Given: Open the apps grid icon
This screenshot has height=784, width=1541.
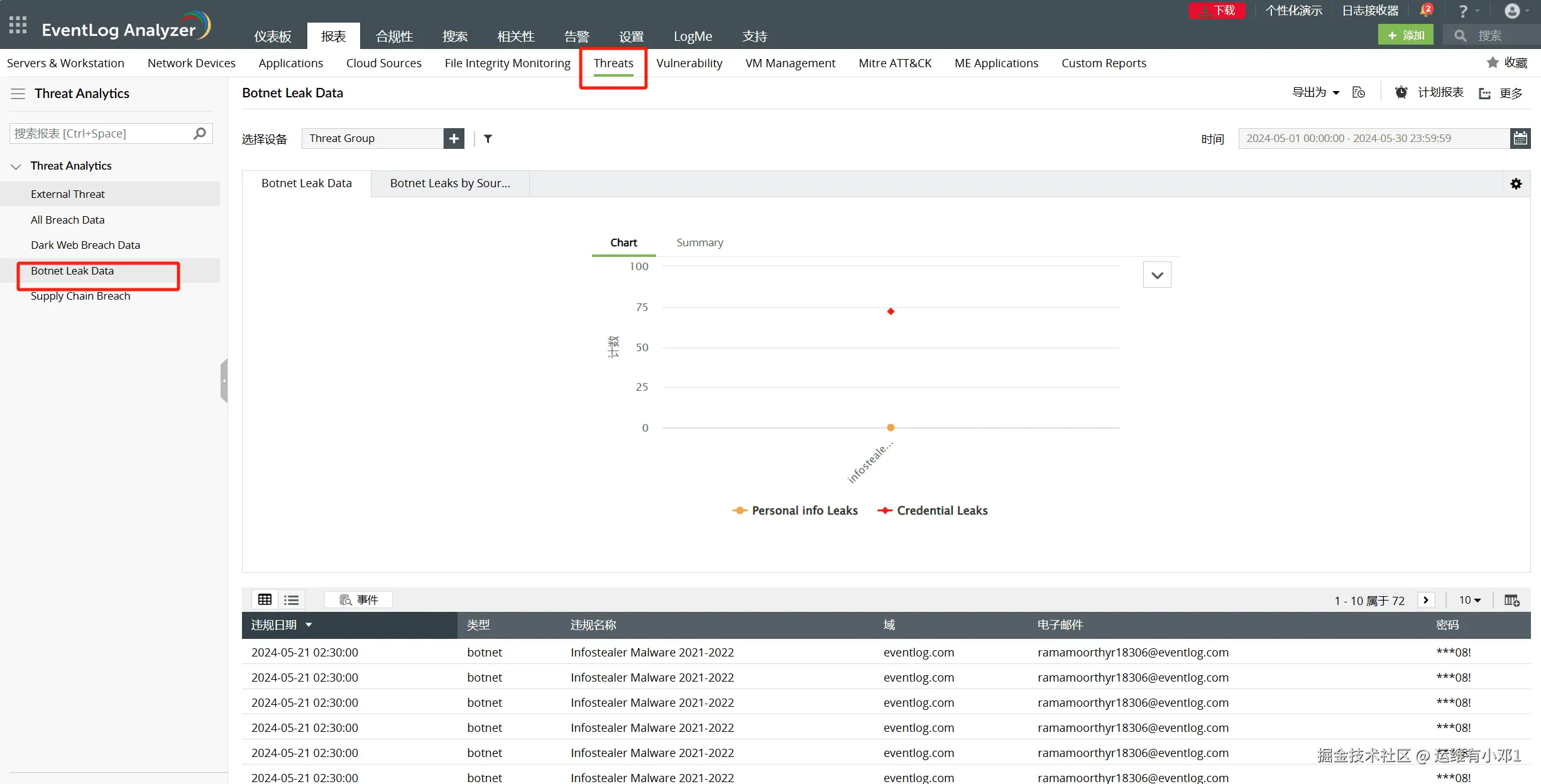Looking at the screenshot, I should (x=18, y=25).
